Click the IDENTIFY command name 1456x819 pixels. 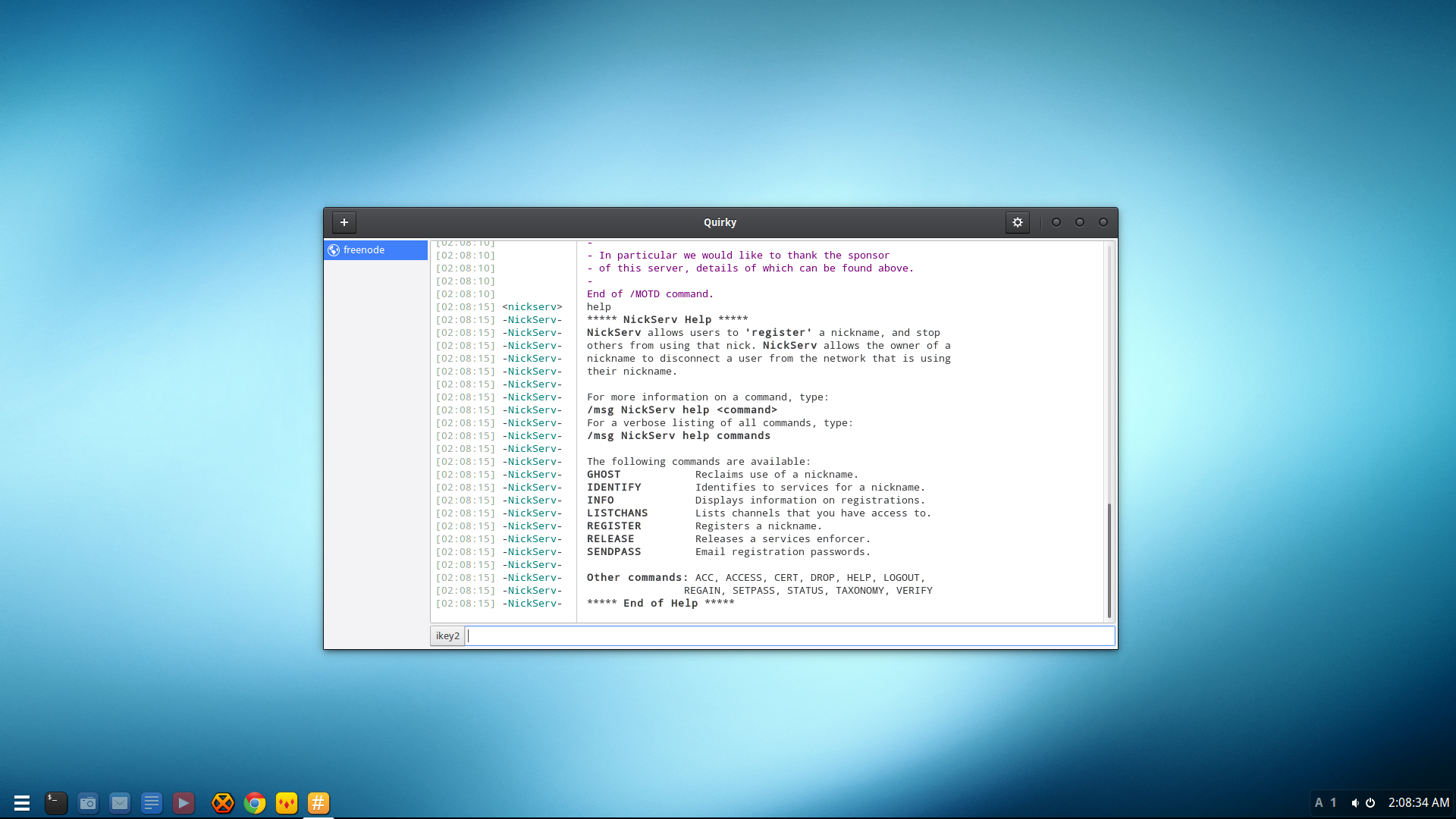point(614,488)
